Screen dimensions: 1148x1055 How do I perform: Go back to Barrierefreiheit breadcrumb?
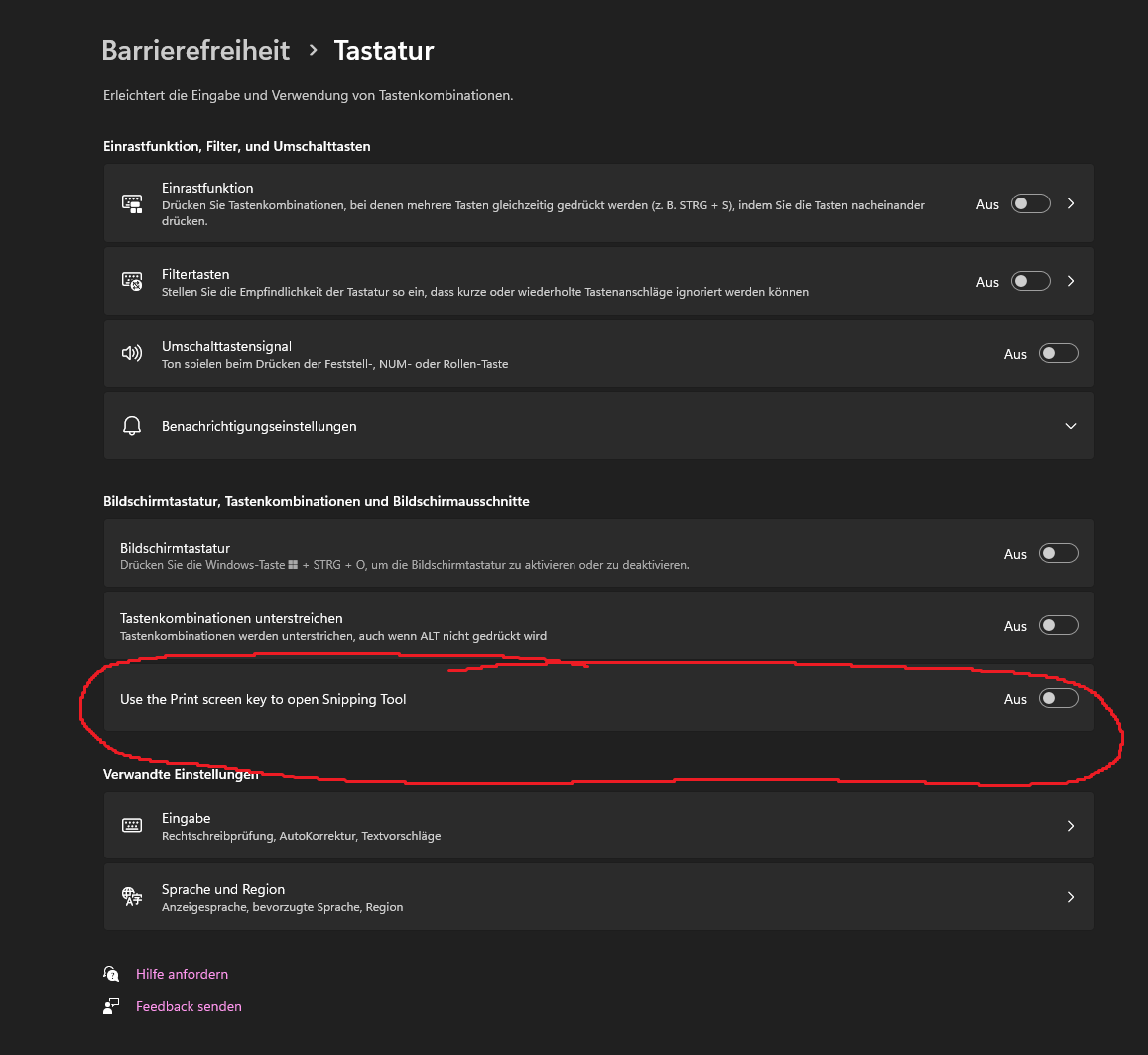196,50
